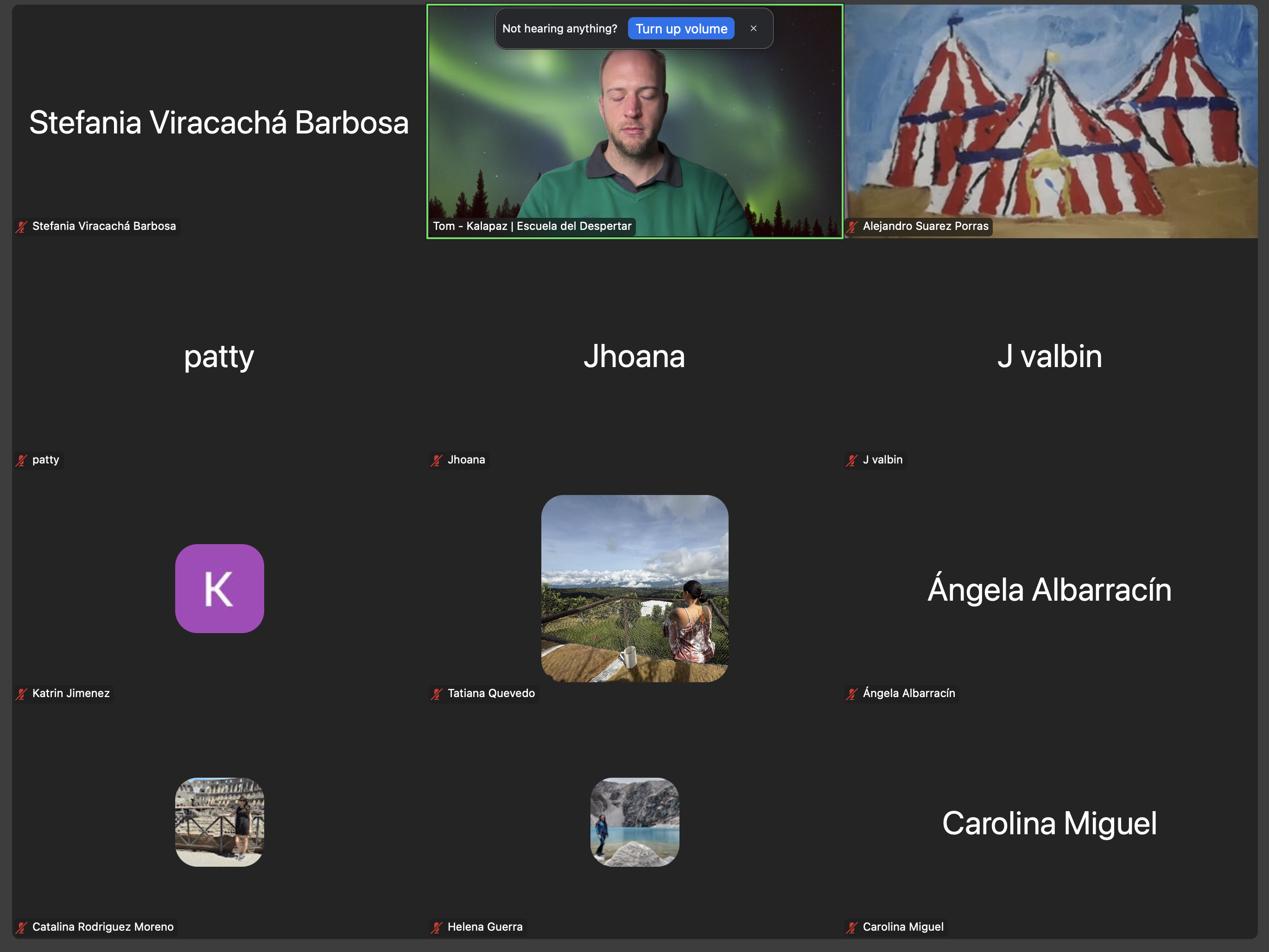Click the purple K avatar of Katrin

[x=219, y=588]
